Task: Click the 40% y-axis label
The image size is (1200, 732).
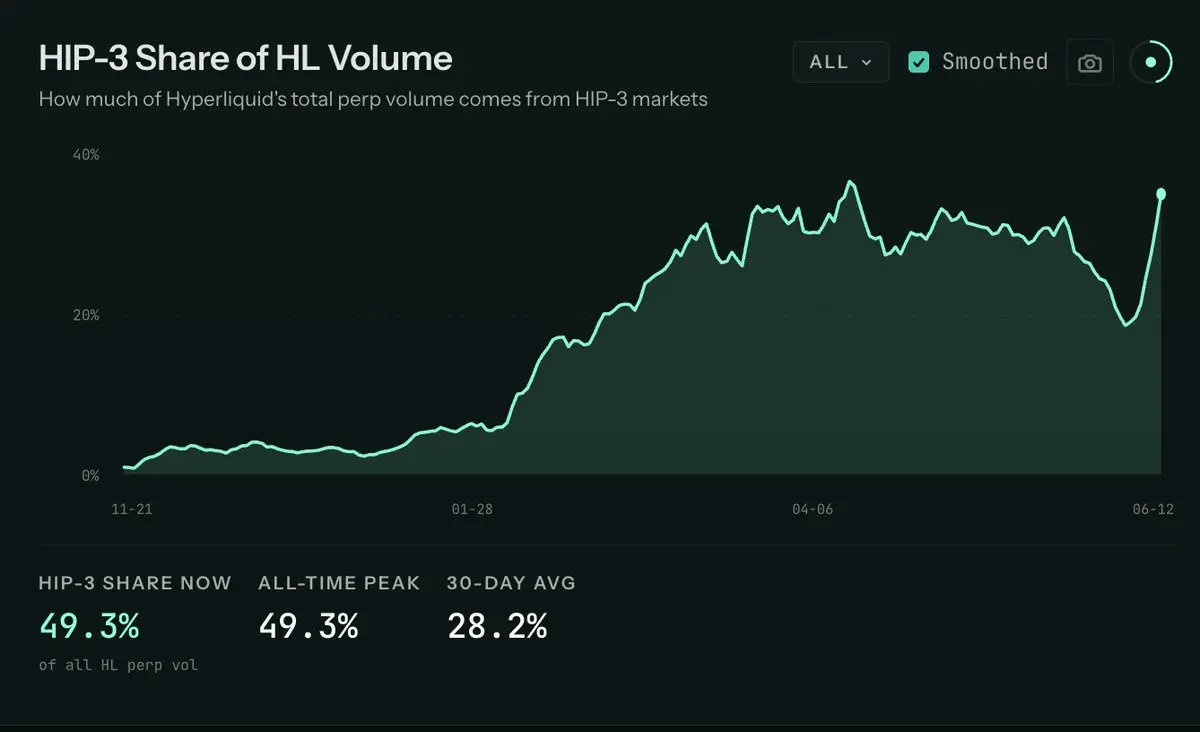Action: (x=85, y=155)
